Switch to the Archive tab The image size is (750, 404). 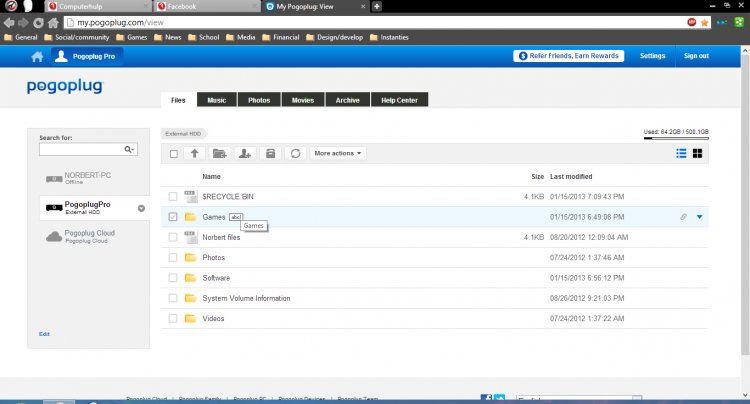[x=347, y=100]
